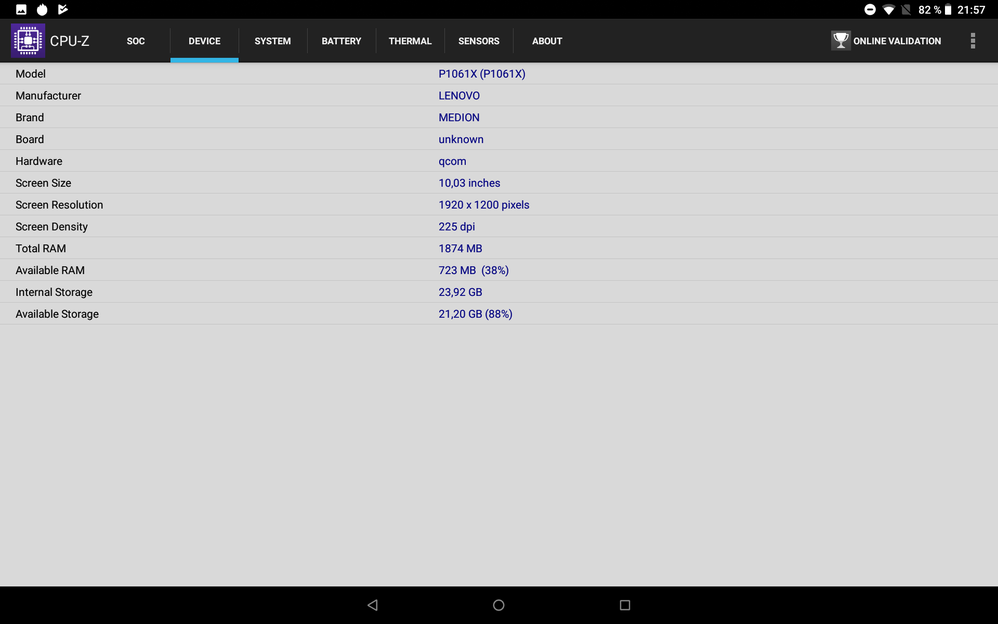Image resolution: width=998 pixels, height=624 pixels.
Task: Tap the Wi-Fi status bar icon
Action: [x=888, y=10]
